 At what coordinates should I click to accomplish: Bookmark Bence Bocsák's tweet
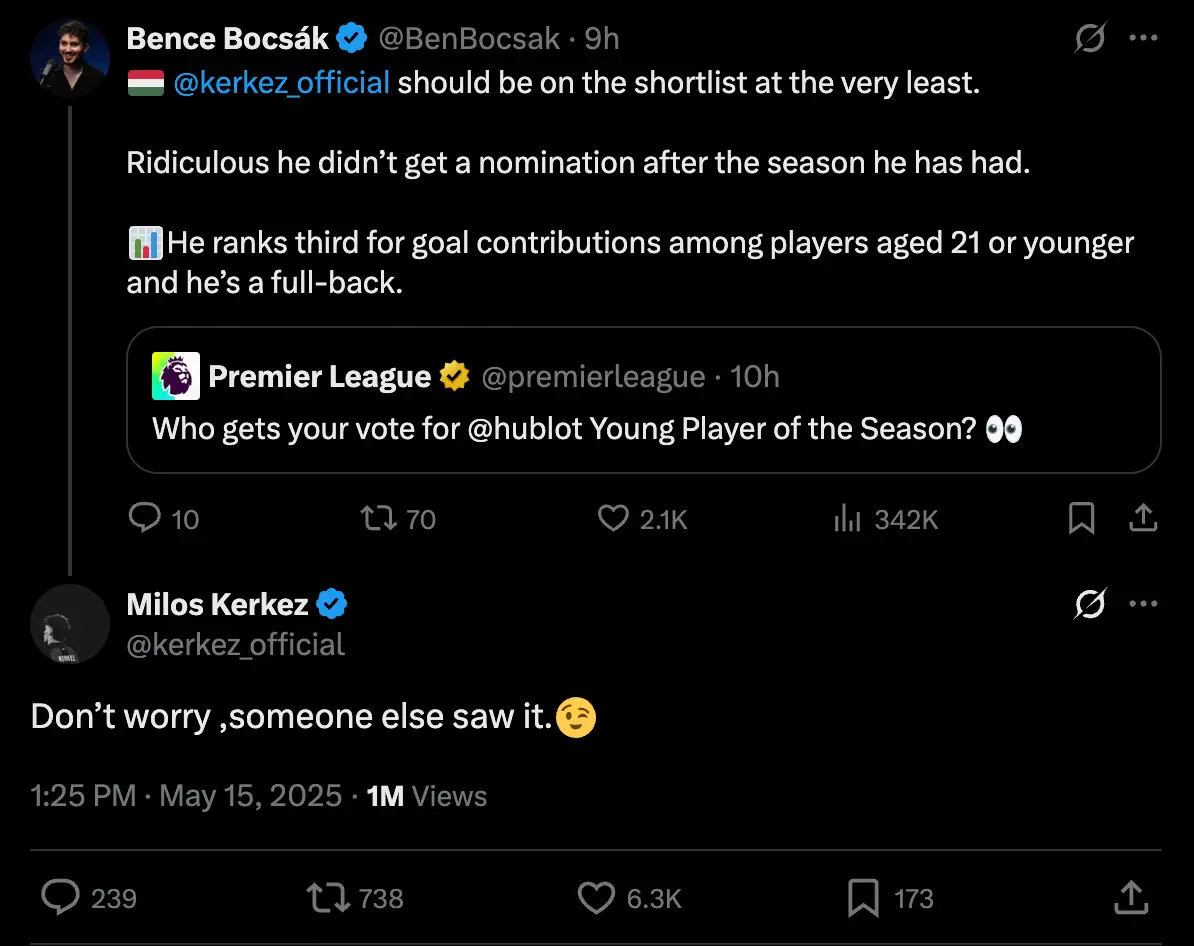click(x=1081, y=518)
